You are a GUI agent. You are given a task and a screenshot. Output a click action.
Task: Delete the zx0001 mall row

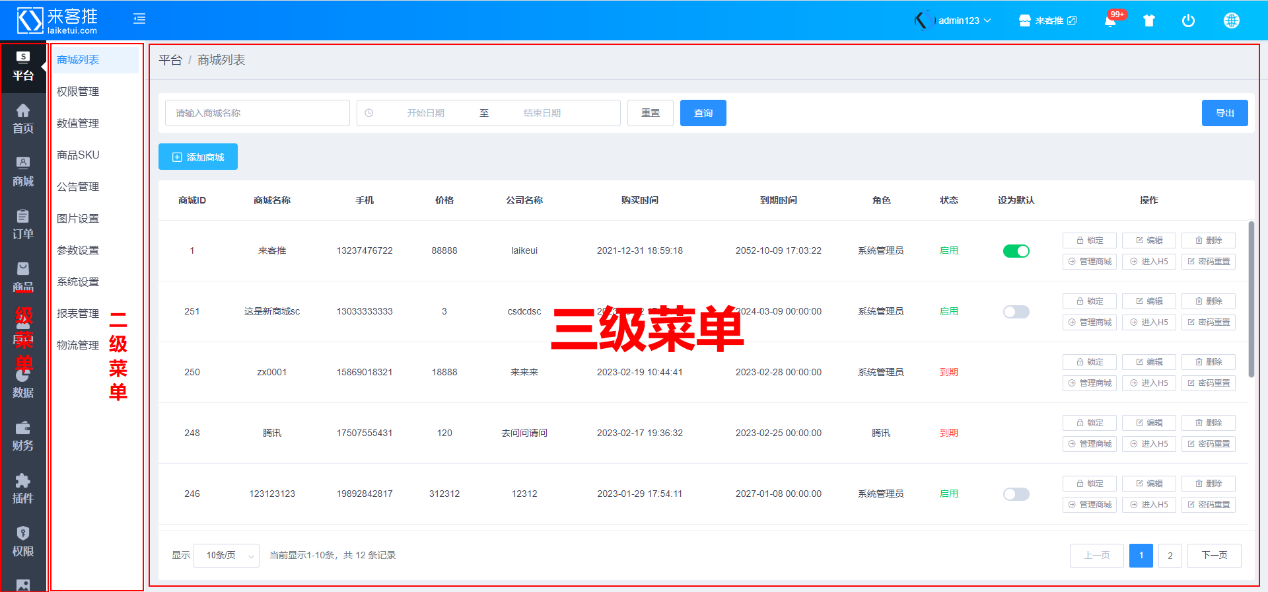1208,362
